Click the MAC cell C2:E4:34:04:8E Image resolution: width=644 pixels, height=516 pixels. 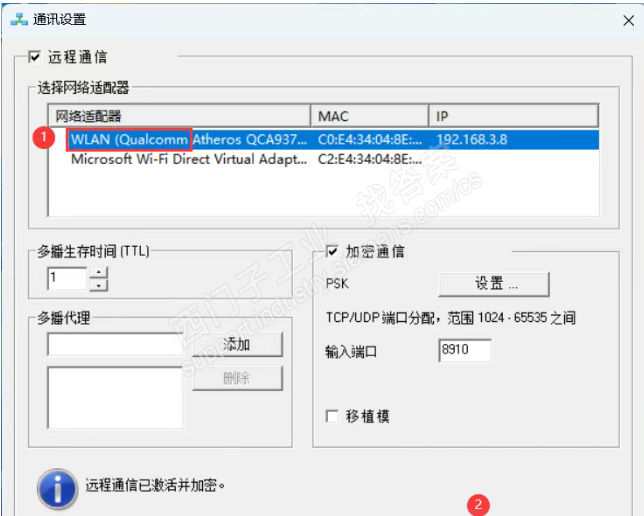[370, 159]
